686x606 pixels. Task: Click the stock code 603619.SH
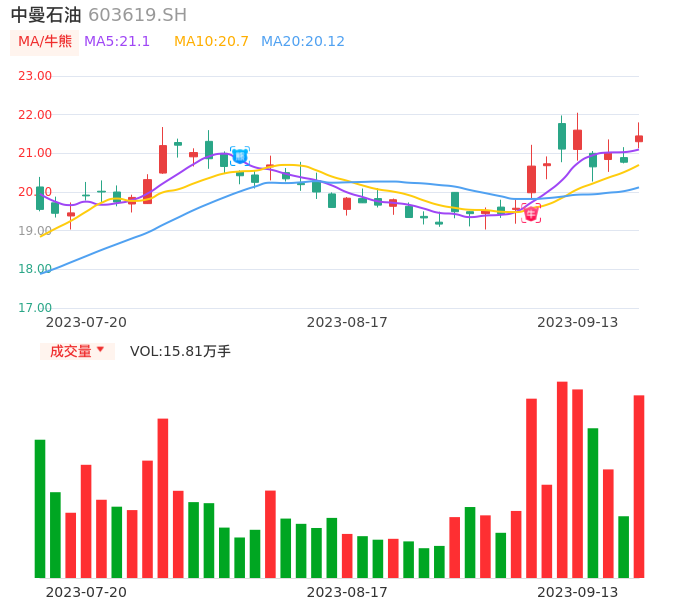(x=137, y=15)
